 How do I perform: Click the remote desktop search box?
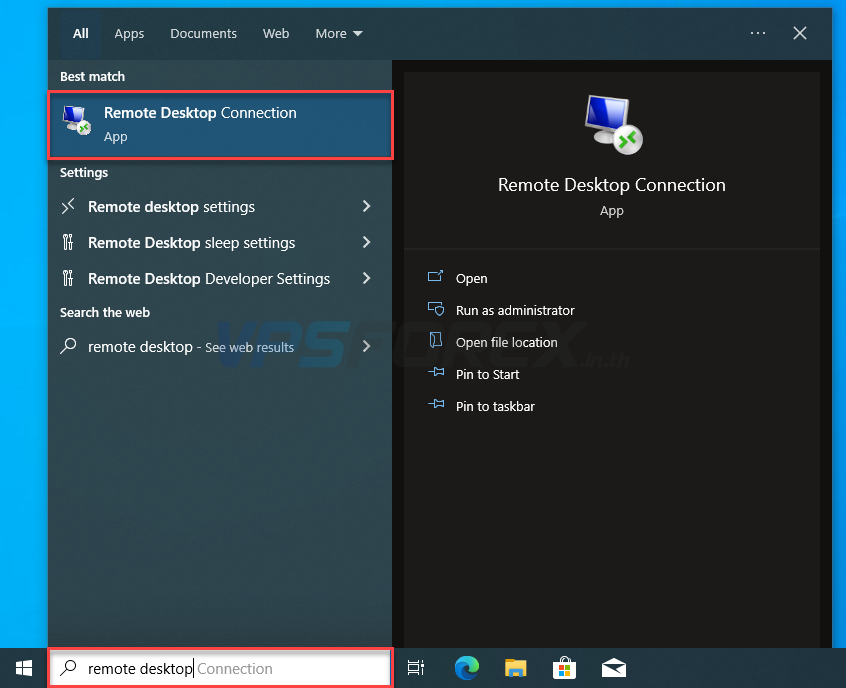tap(220, 668)
